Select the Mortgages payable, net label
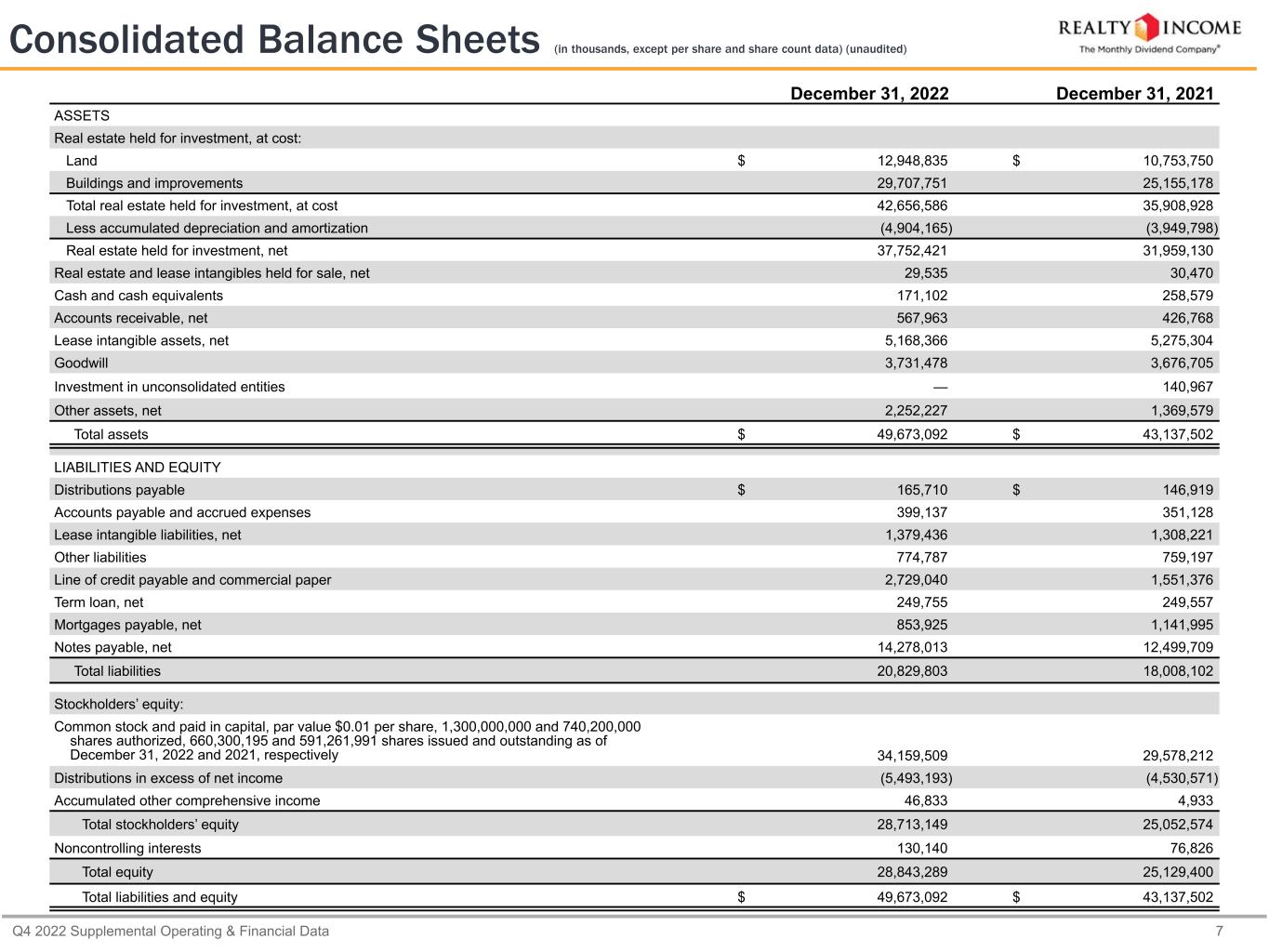The width and height of the screenshot is (1269, 952). [x=127, y=625]
